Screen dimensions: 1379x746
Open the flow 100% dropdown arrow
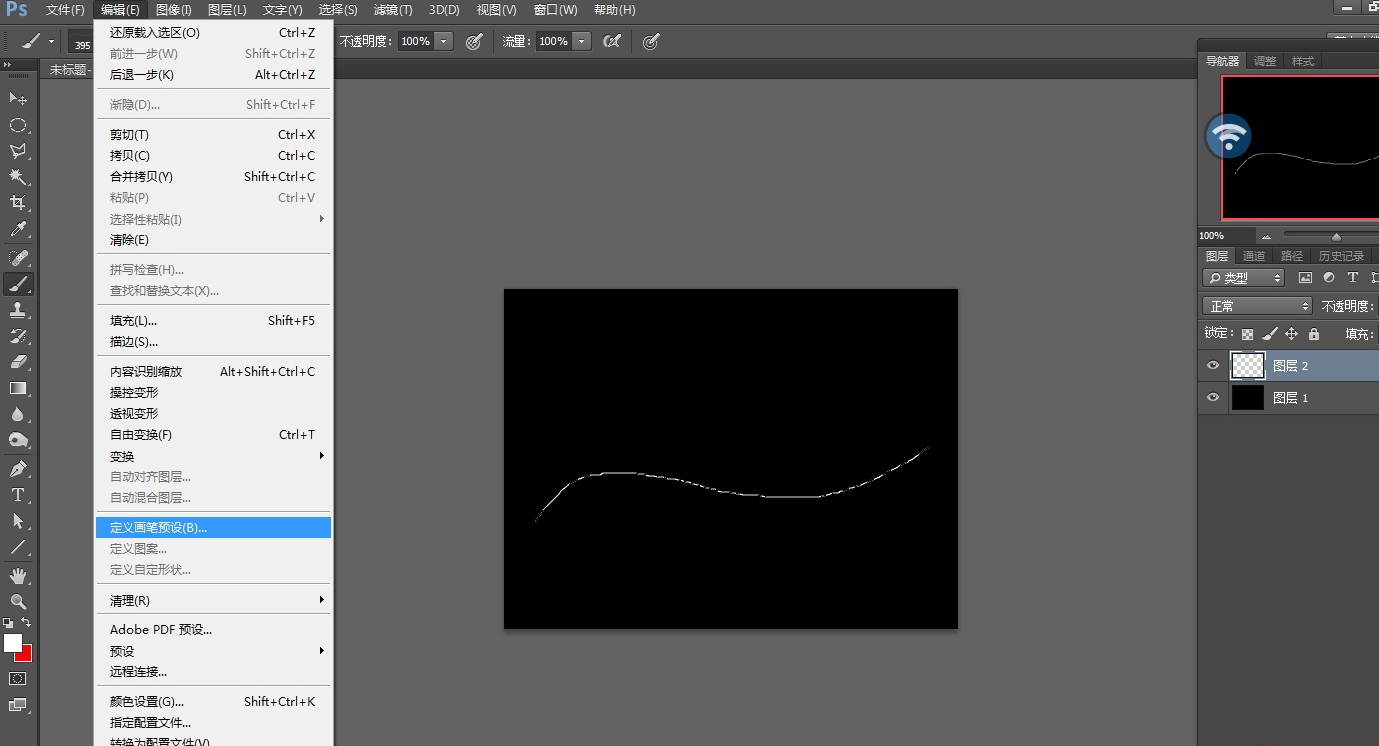point(582,41)
